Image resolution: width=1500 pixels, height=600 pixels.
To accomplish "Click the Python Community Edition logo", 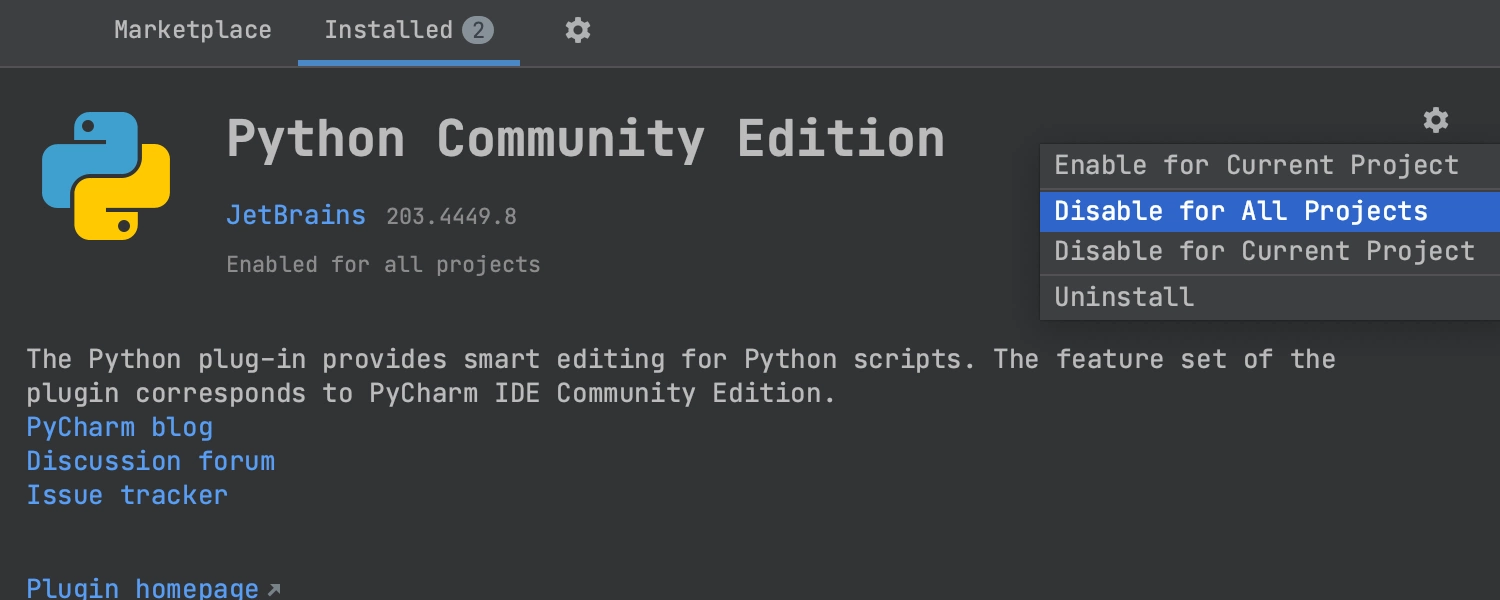I will pos(106,175).
